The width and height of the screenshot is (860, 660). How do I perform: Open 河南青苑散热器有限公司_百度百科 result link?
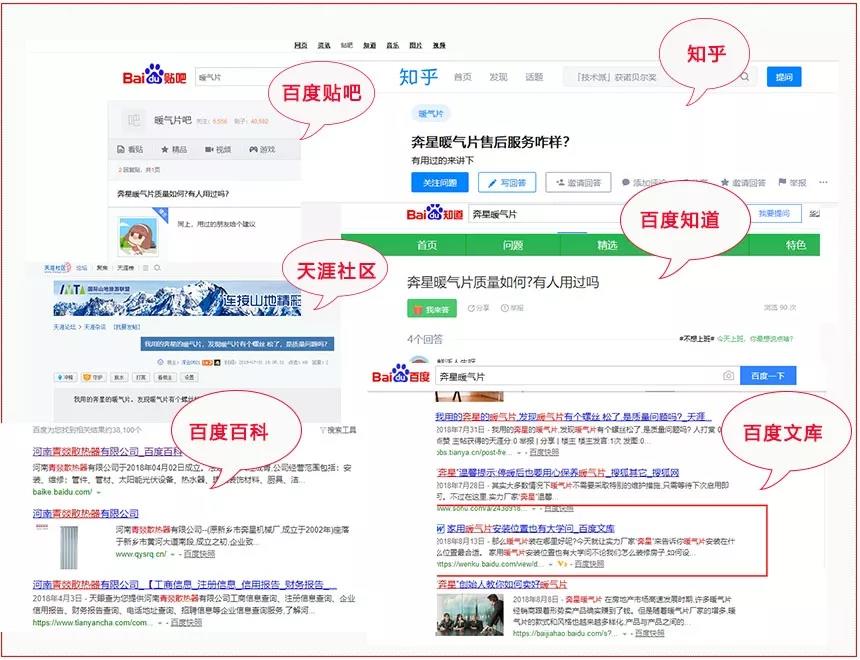[x=108, y=452]
